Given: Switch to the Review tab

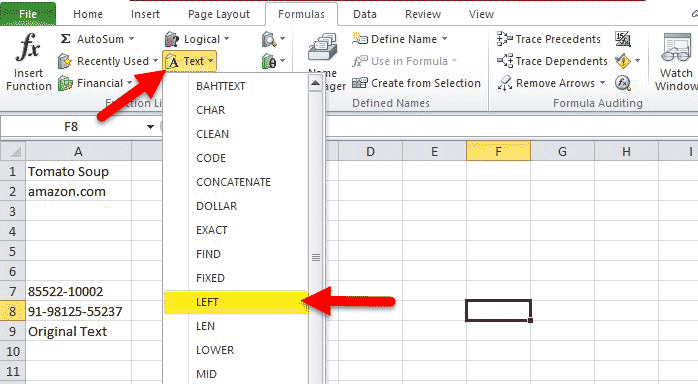Looking at the screenshot, I should click(422, 14).
